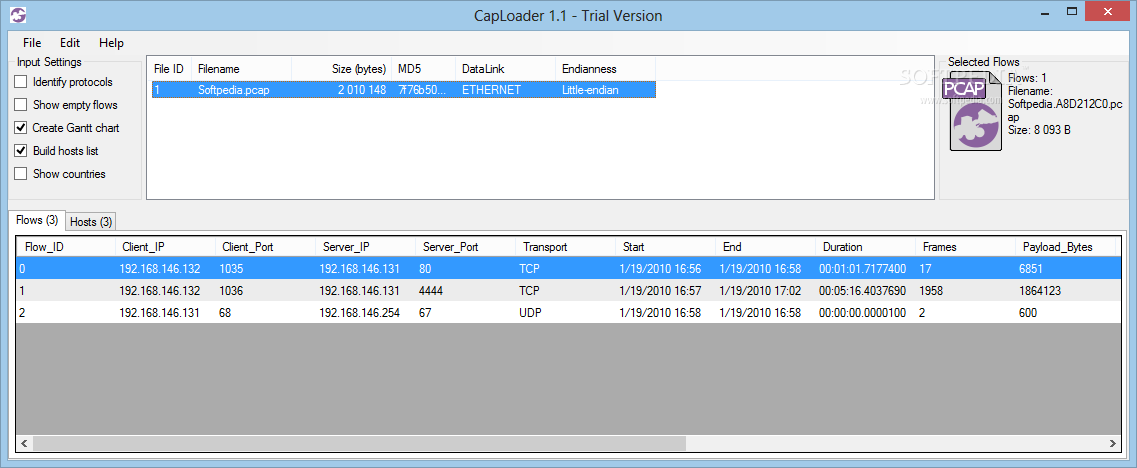
Task: Sort flows by Payload_Bytes column header
Action: [x=1065, y=247]
